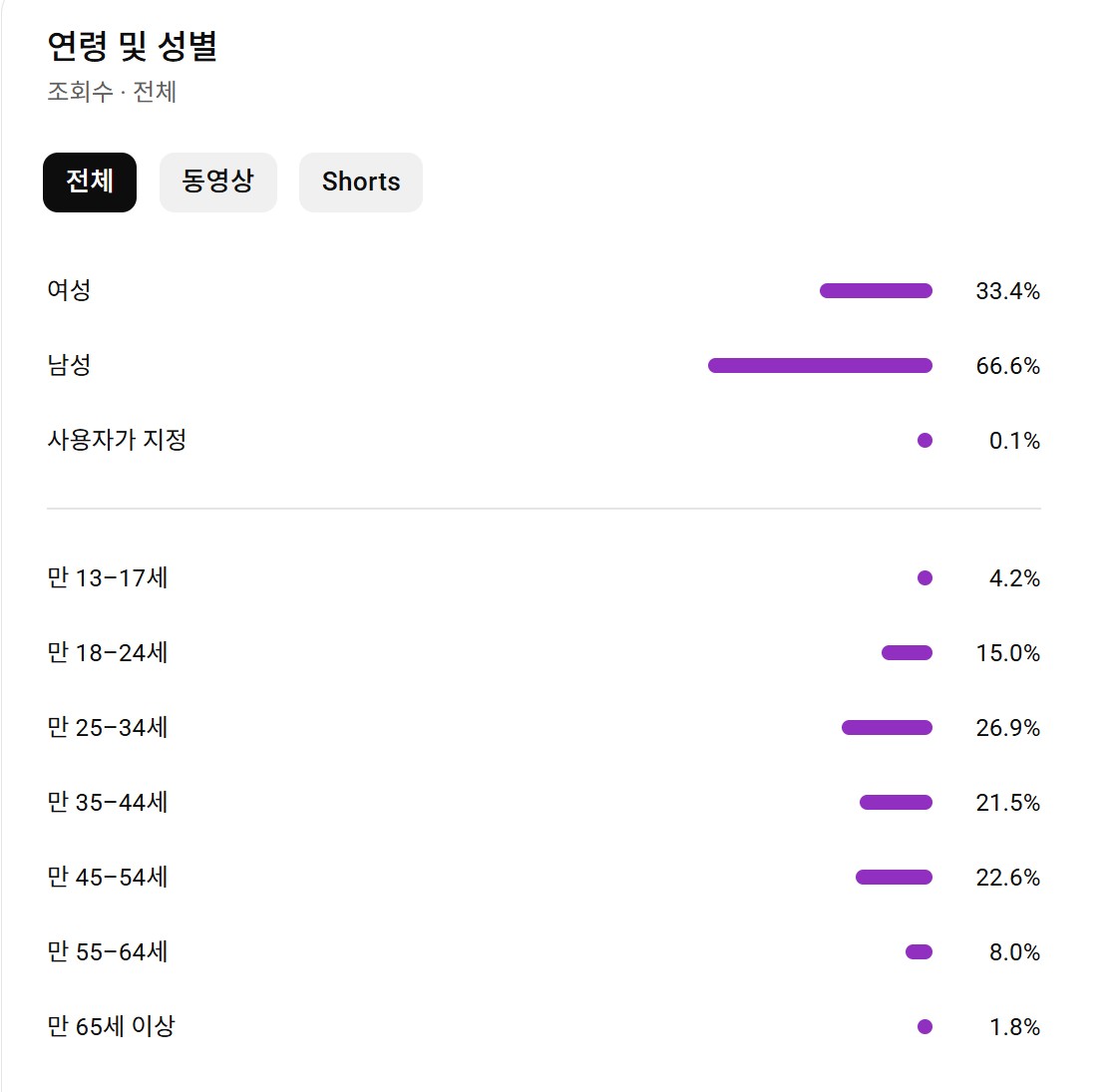Switch to the 동영상 tab

point(217,182)
